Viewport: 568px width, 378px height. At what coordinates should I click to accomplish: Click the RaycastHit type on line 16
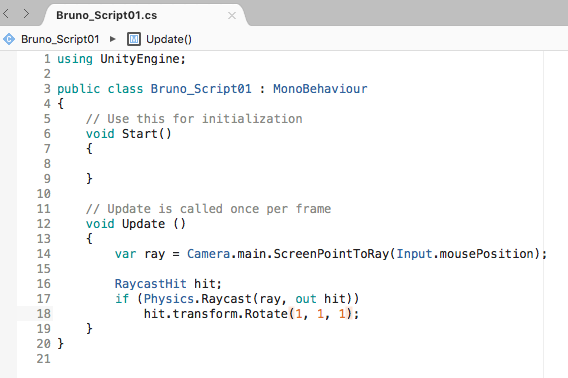pyautogui.click(x=151, y=283)
